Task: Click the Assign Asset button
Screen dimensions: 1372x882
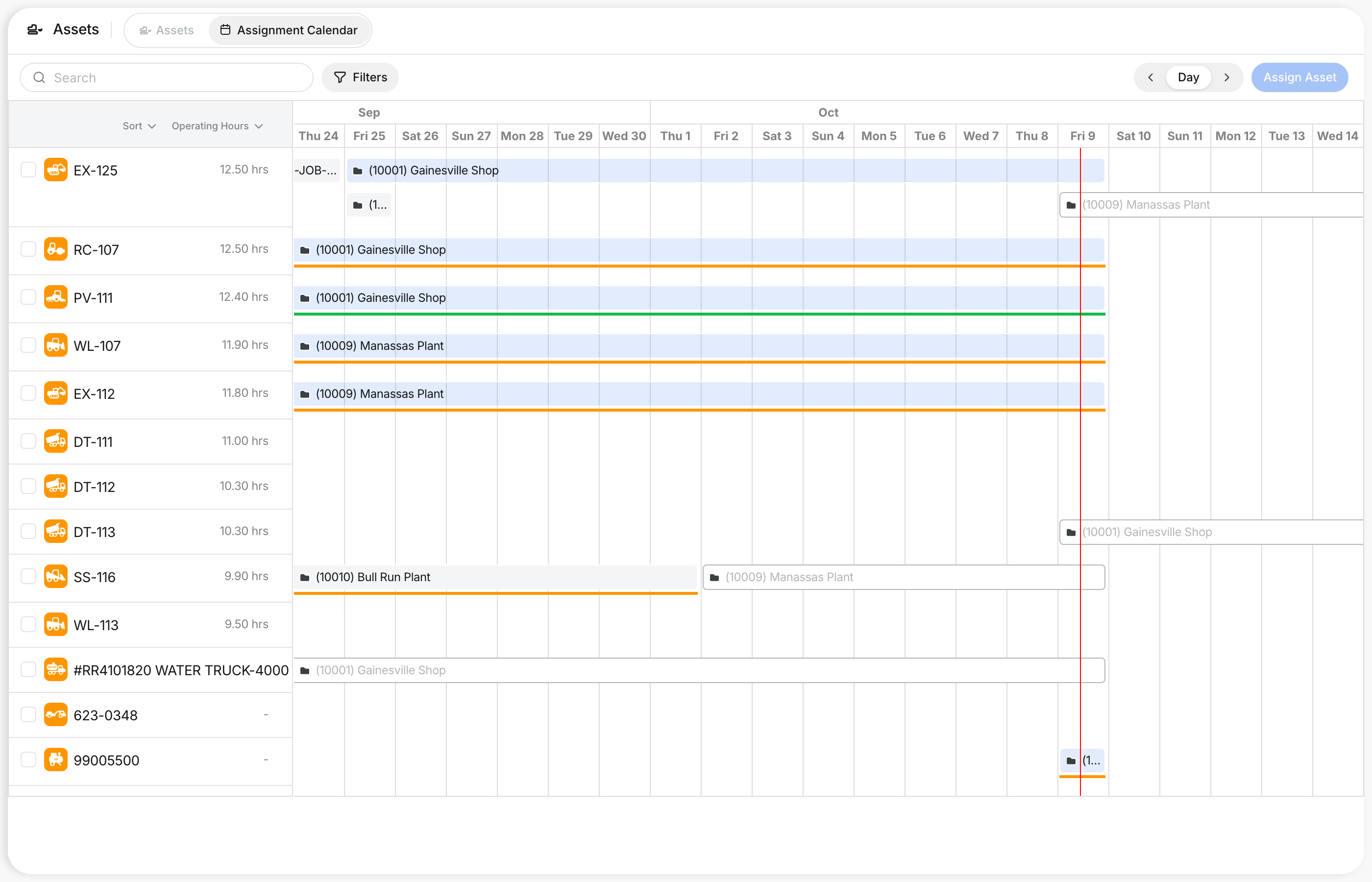Action: point(1299,77)
